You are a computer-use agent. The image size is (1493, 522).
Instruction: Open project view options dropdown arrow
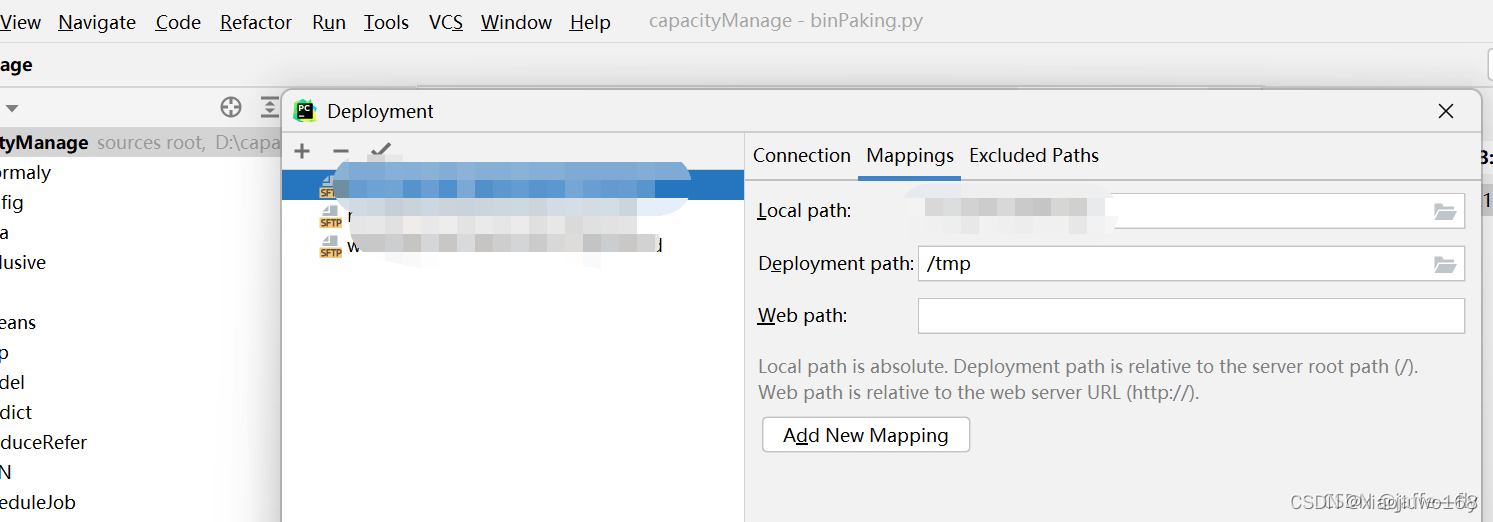(12, 108)
